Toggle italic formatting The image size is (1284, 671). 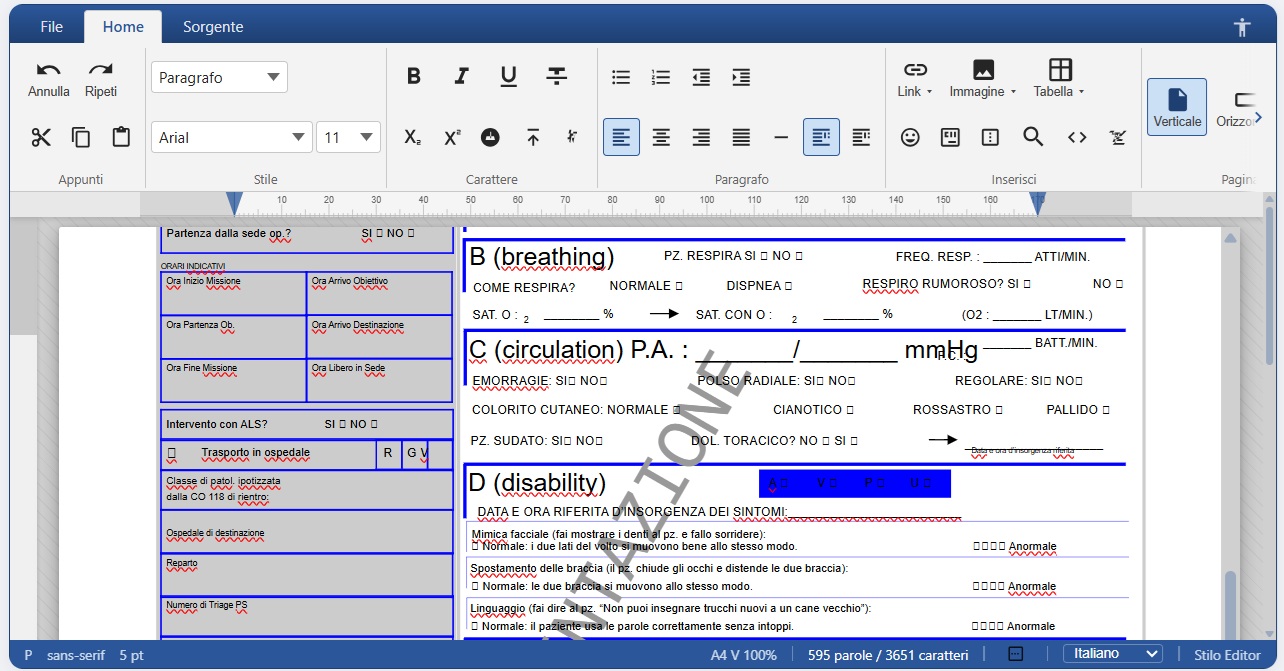[x=461, y=77]
